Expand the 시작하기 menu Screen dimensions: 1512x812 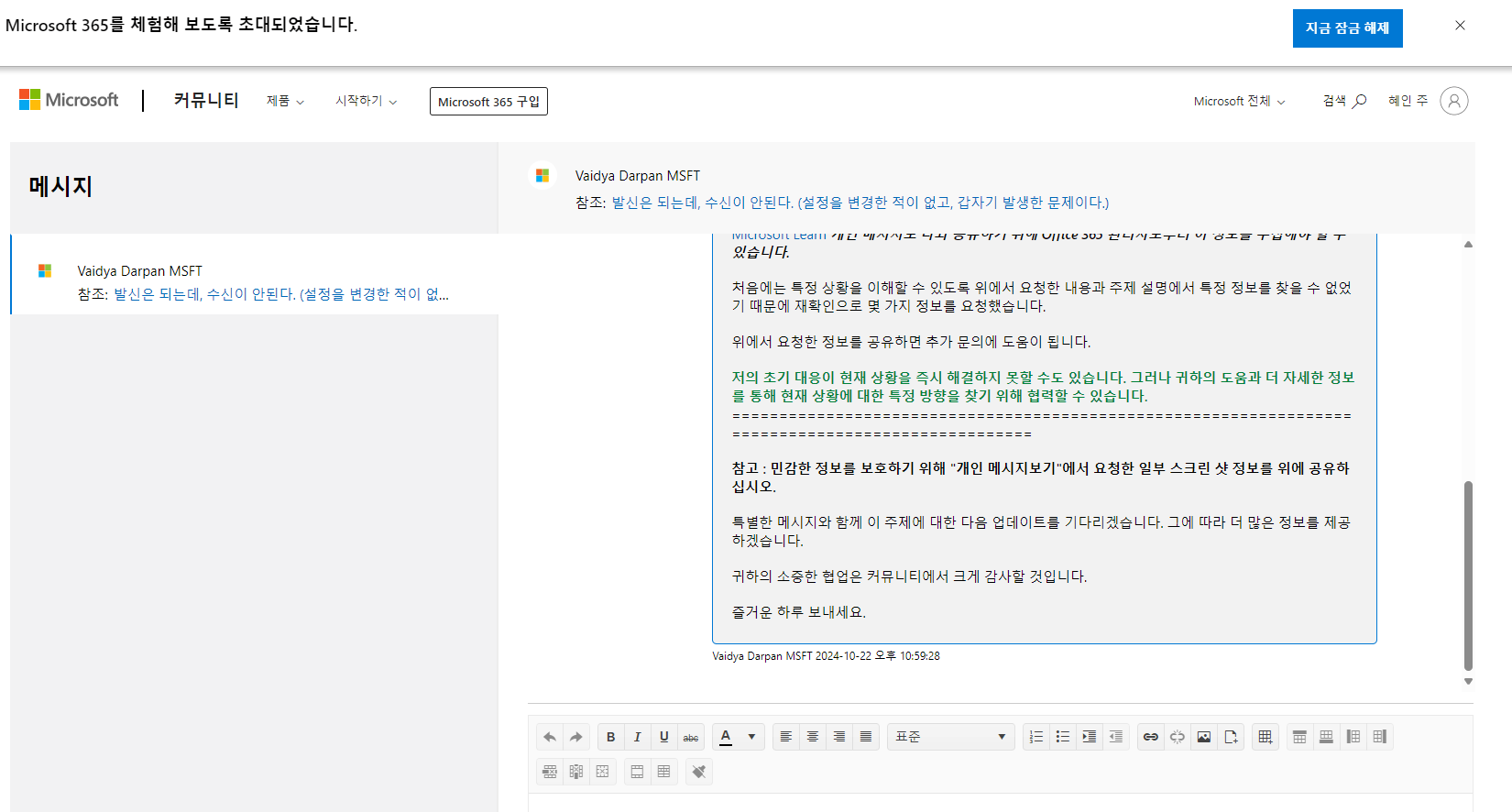click(x=367, y=101)
